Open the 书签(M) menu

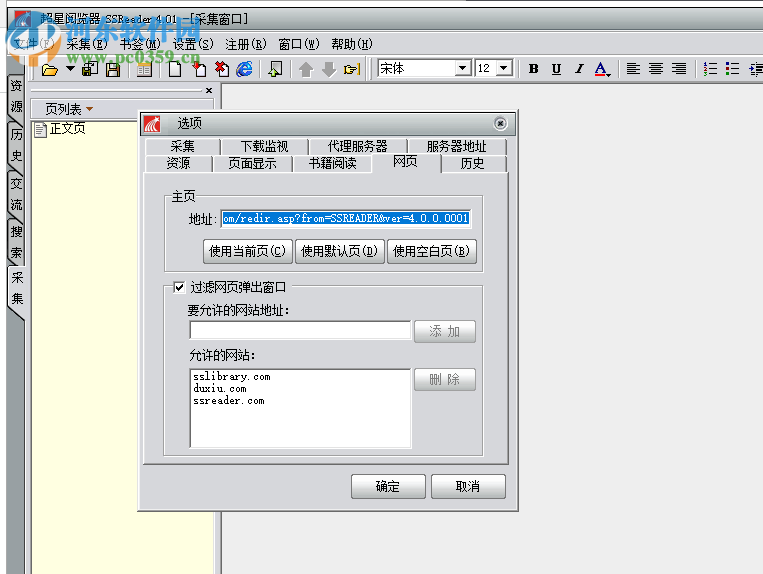click(x=140, y=44)
